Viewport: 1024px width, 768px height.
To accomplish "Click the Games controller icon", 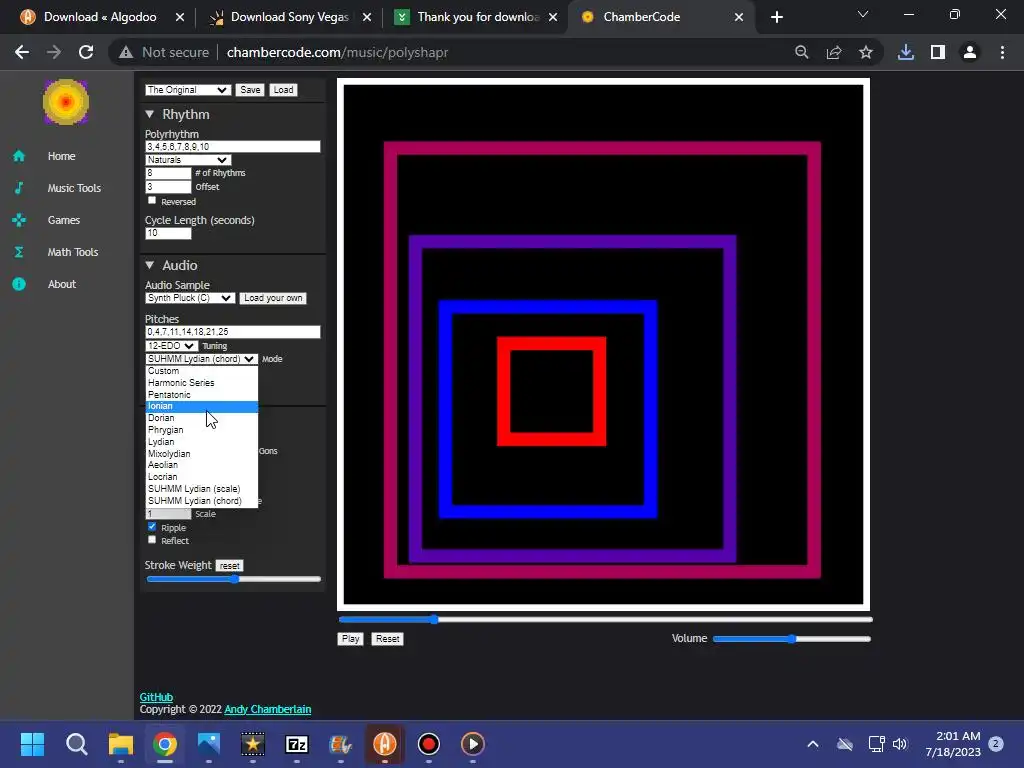I will (19, 220).
